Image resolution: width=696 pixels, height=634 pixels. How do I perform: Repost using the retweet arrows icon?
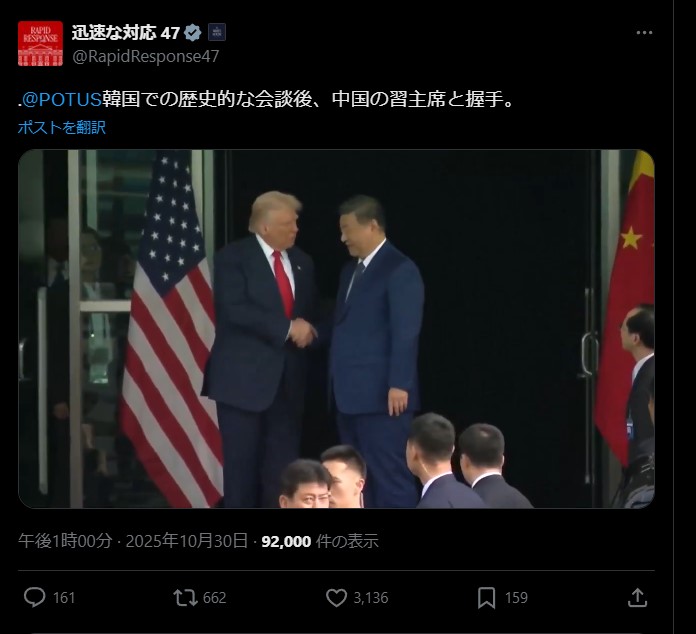click(x=186, y=598)
